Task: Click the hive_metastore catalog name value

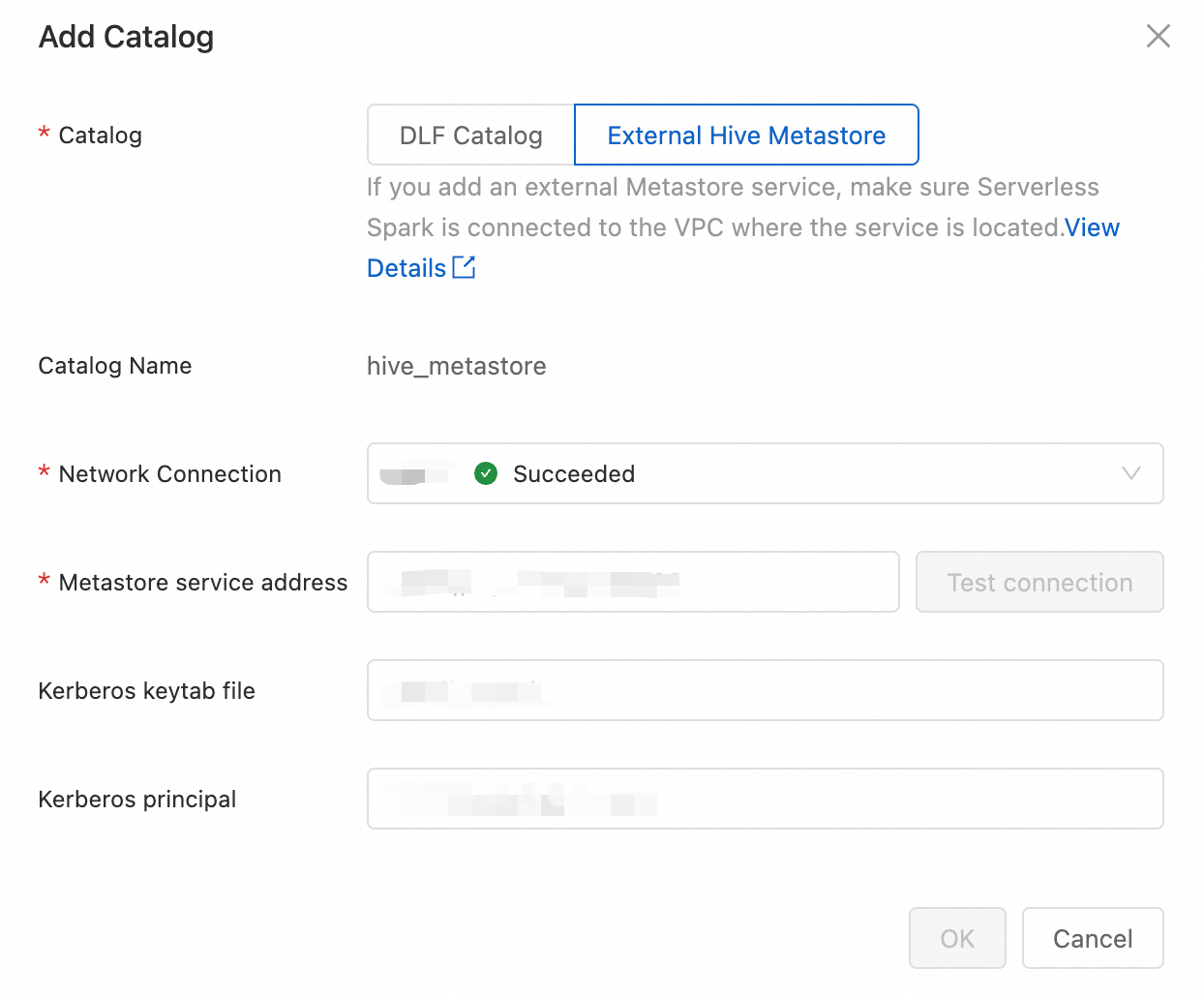Action: (x=457, y=366)
